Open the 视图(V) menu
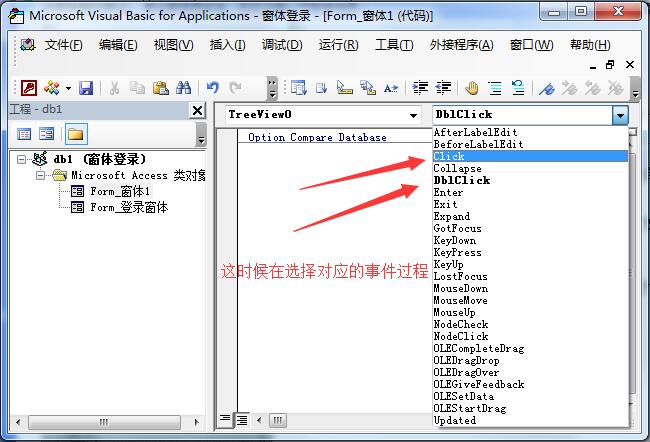The height and width of the screenshot is (442, 650). tap(173, 45)
